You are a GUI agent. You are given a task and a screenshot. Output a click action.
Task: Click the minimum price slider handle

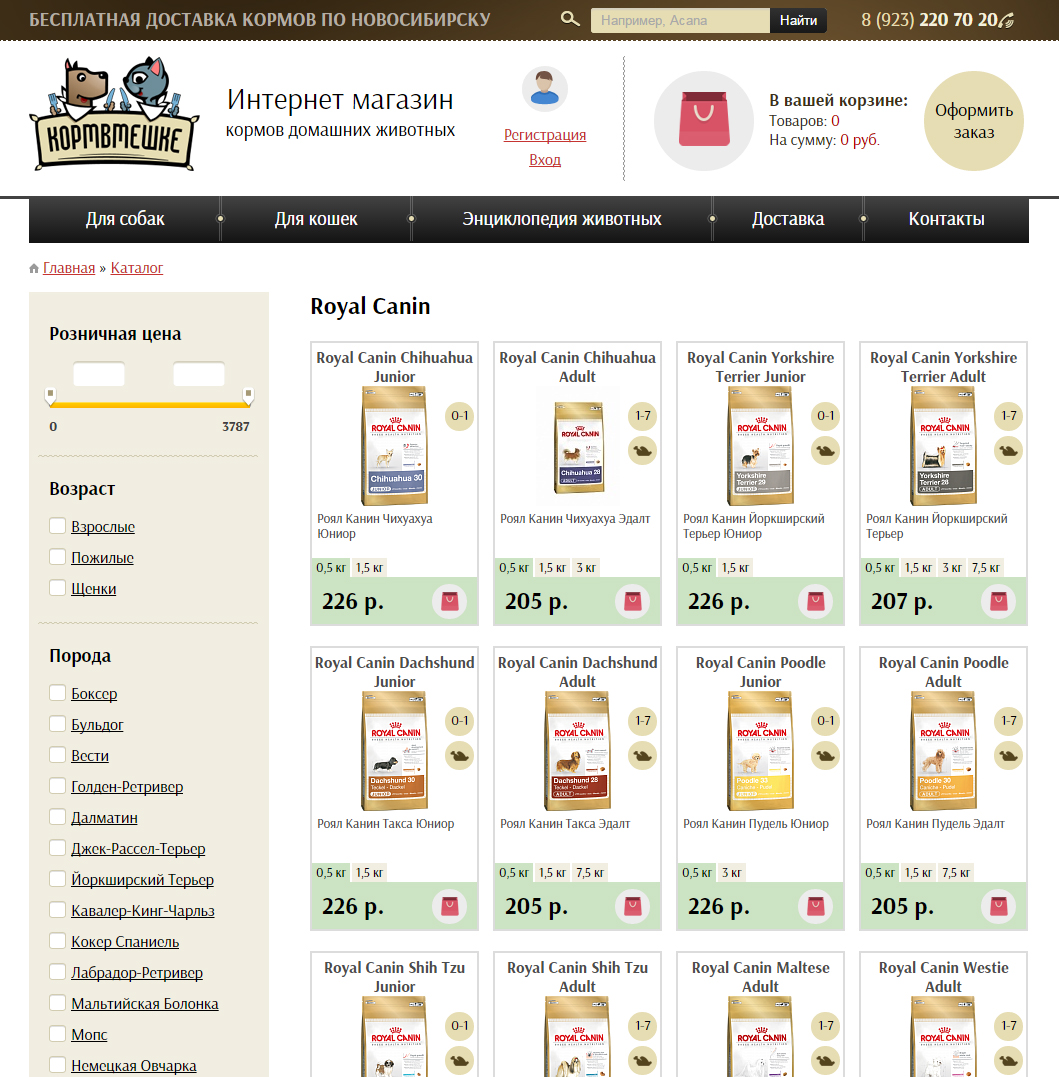click(x=50, y=396)
